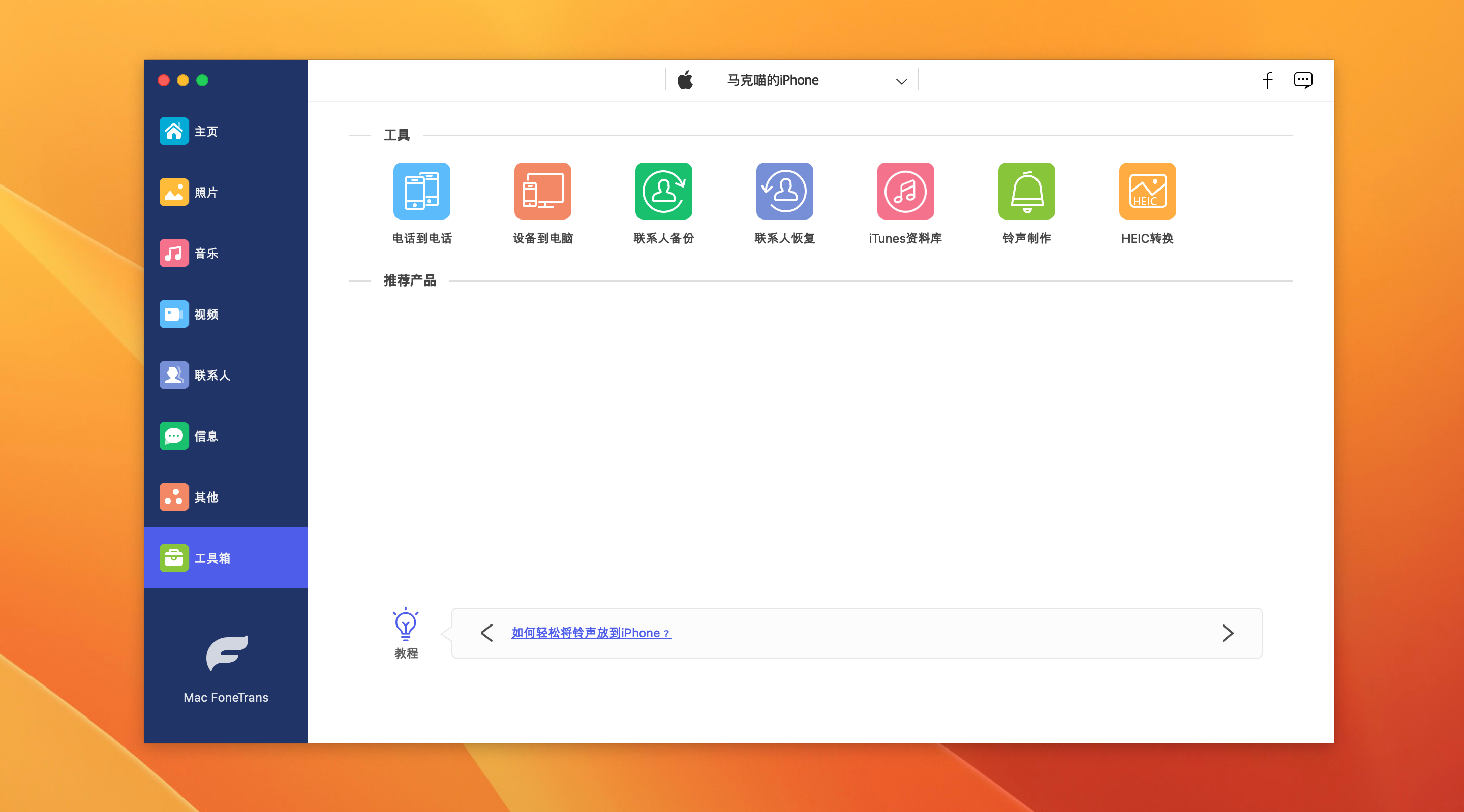1464x812 pixels.
Task: Select the 音乐 music icon in sidebar
Action: coord(174,253)
